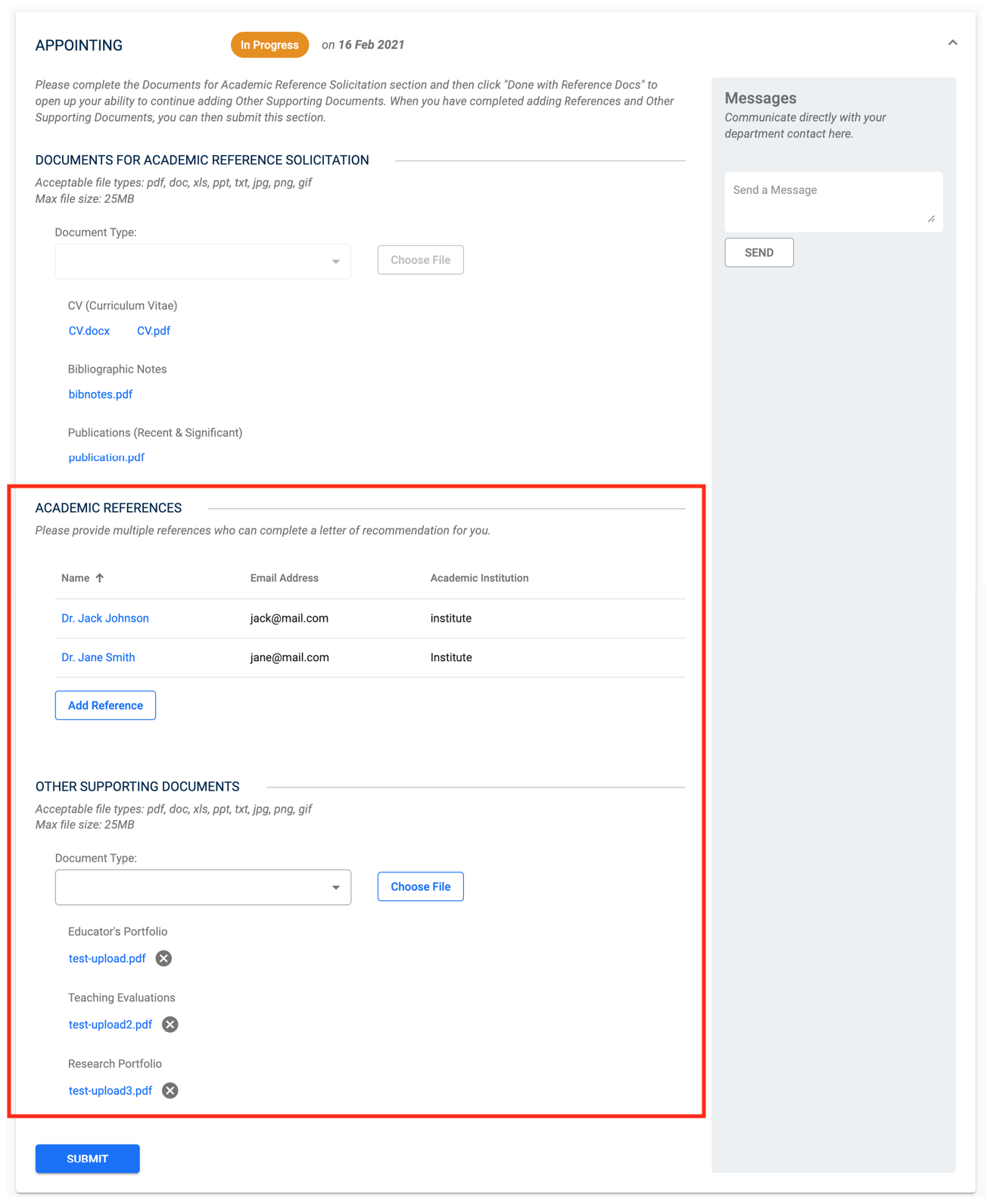Screen dimensions: 990x1204
Task: Delete test-upload3.pdf from Research Portfolio
Action: click(x=170, y=1090)
